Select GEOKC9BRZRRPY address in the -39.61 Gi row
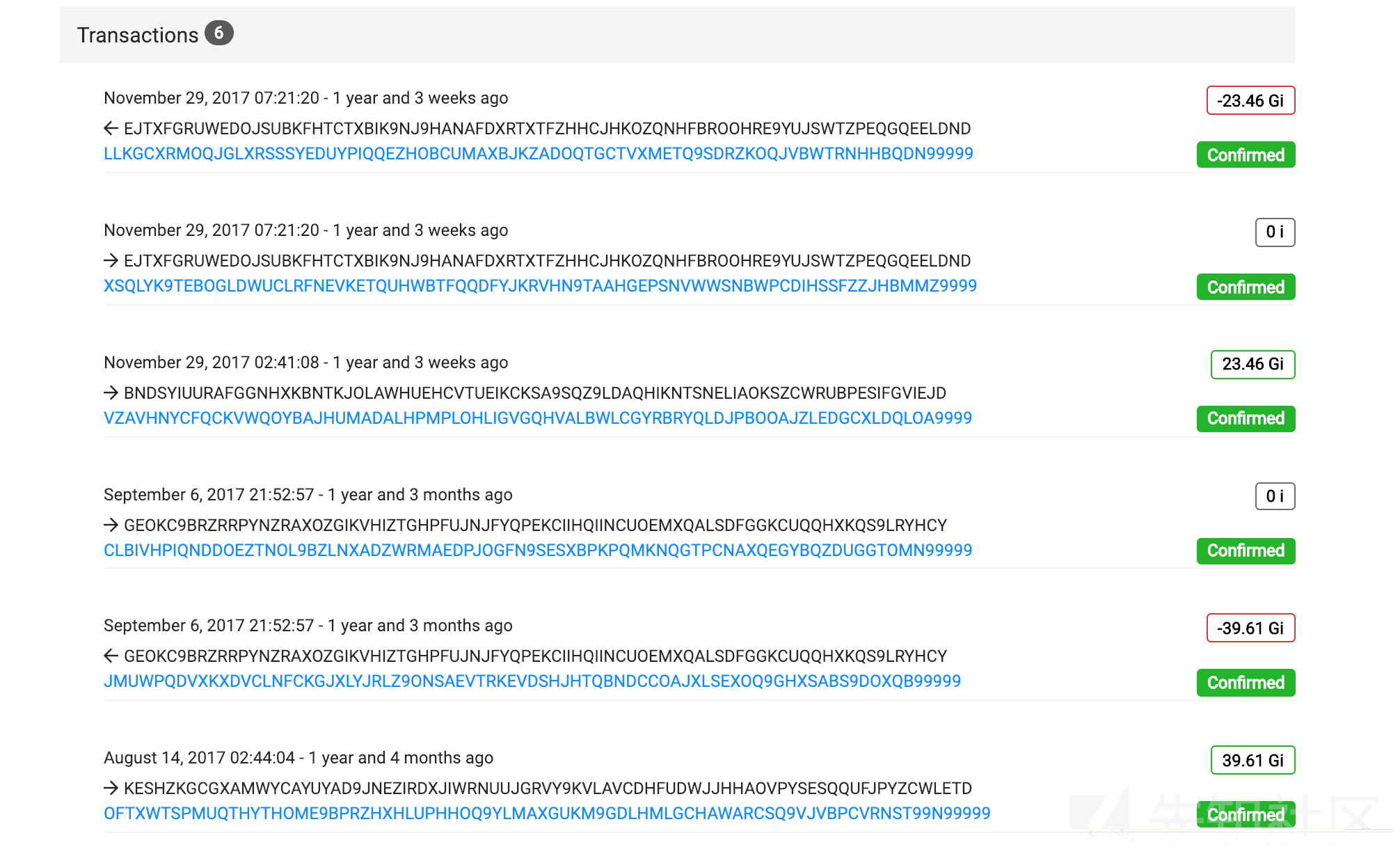 (x=536, y=656)
